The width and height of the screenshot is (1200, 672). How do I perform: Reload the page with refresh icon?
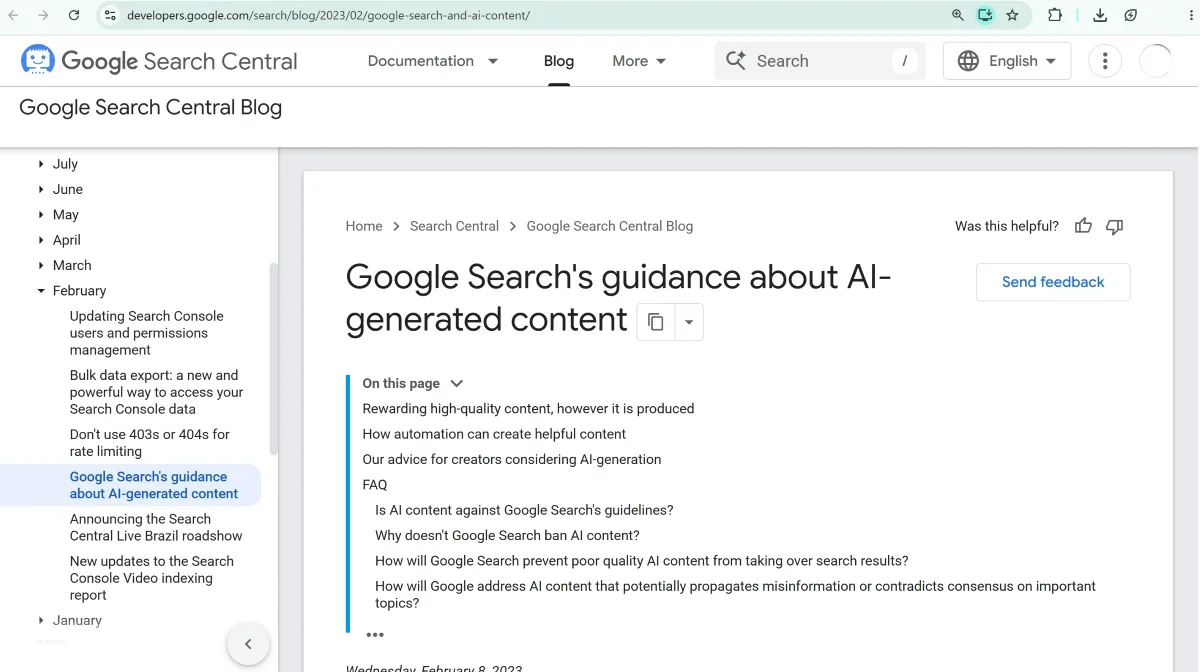pos(73,15)
